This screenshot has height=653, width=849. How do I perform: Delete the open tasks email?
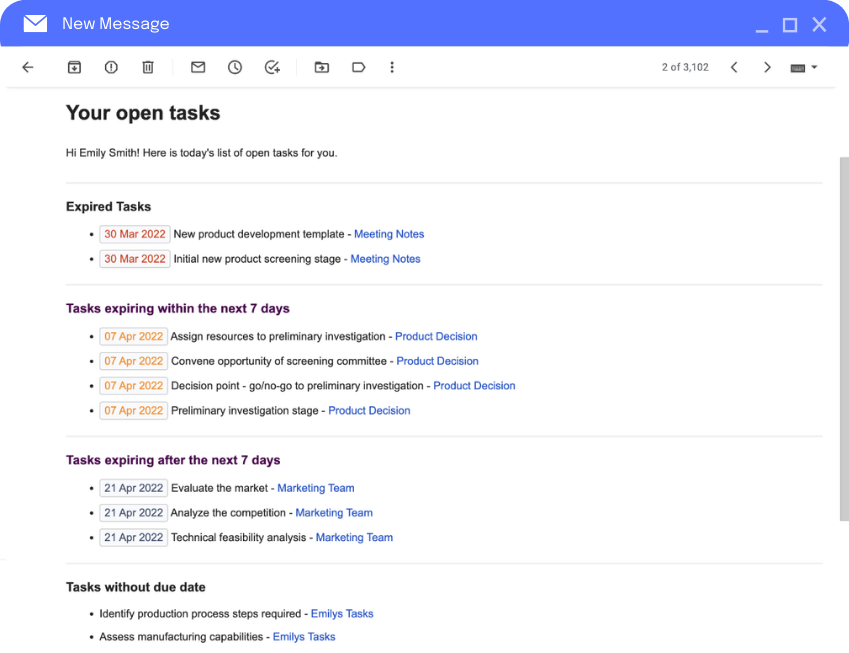click(147, 67)
